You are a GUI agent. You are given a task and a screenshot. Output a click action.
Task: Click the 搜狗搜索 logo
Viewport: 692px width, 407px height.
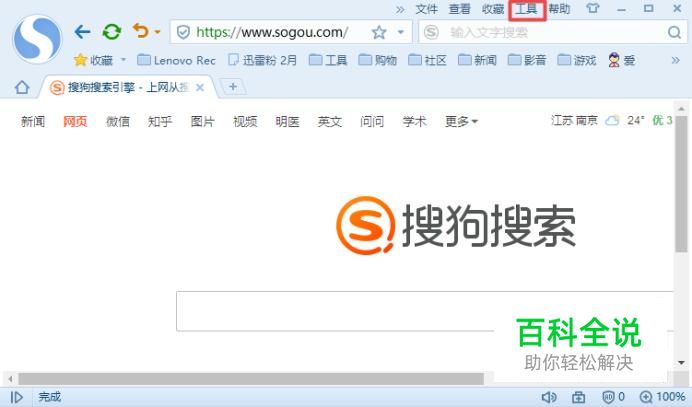455,226
